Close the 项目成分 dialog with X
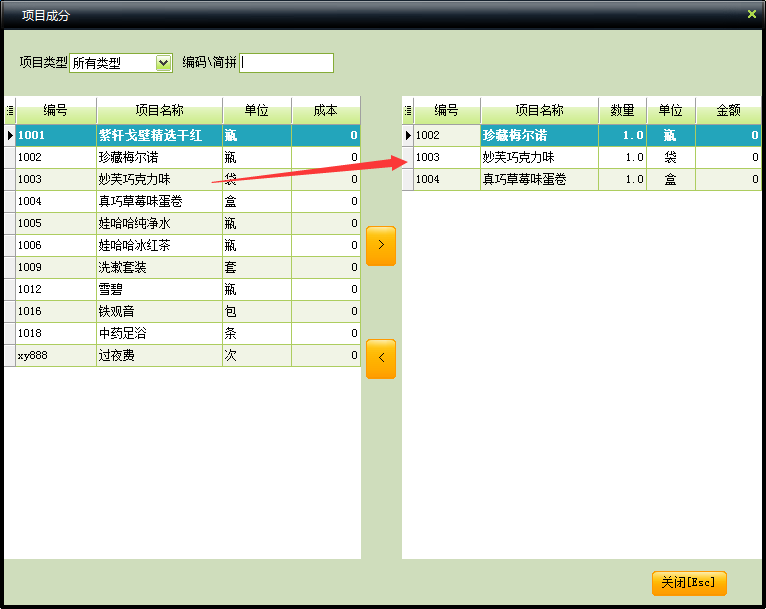Image resolution: width=766 pixels, height=609 pixels. 751,14
